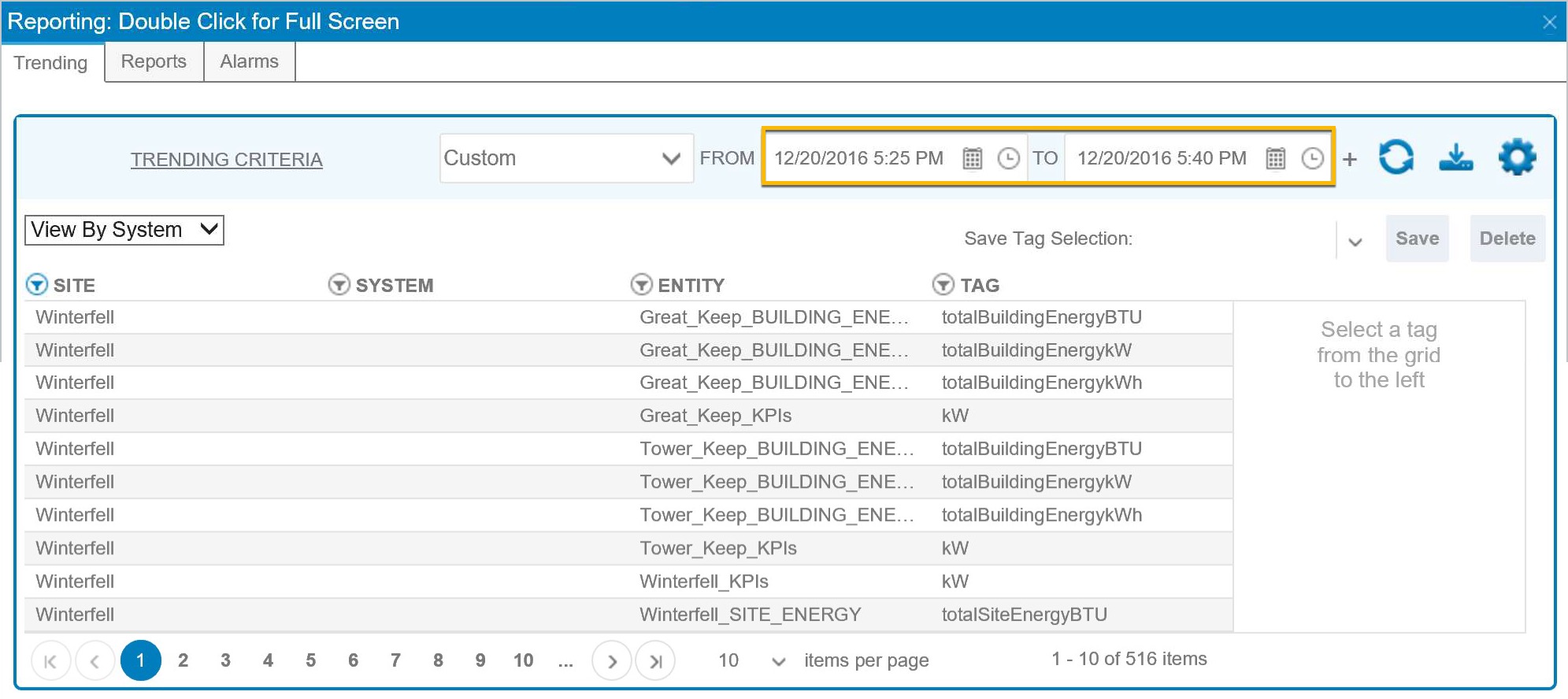Go to page 8
The image size is (1568, 699).
pos(438,660)
